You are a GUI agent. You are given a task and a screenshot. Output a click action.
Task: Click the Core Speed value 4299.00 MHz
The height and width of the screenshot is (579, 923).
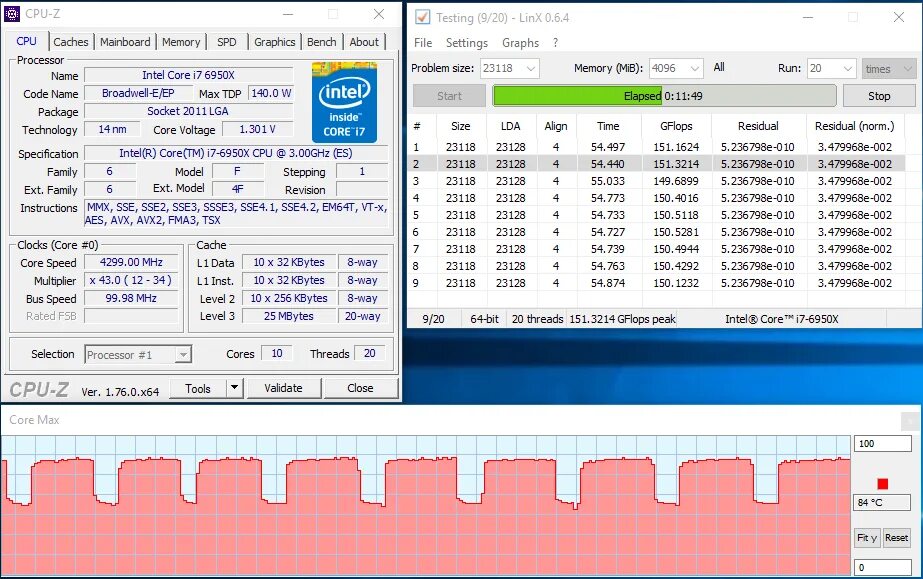pyautogui.click(x=131, y=262)
